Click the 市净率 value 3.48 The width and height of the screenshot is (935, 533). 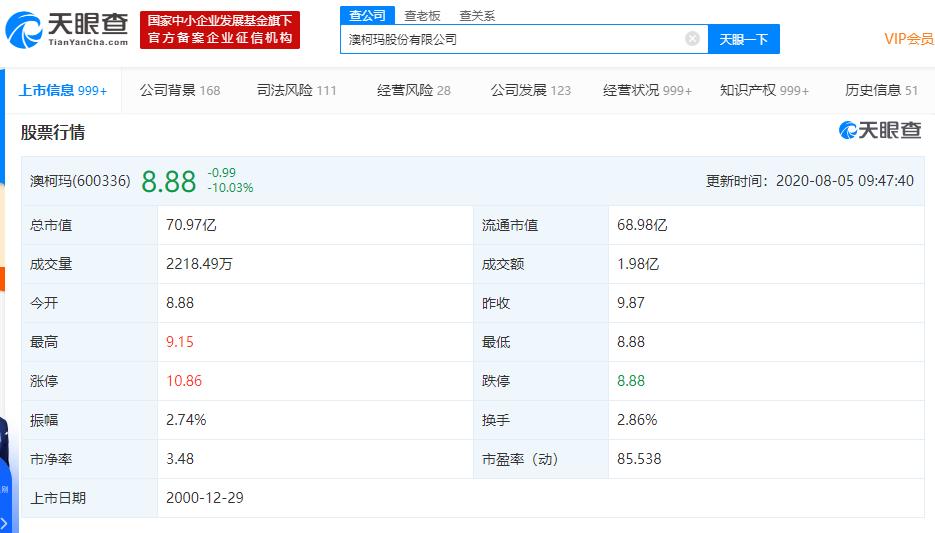click(180, 458)
